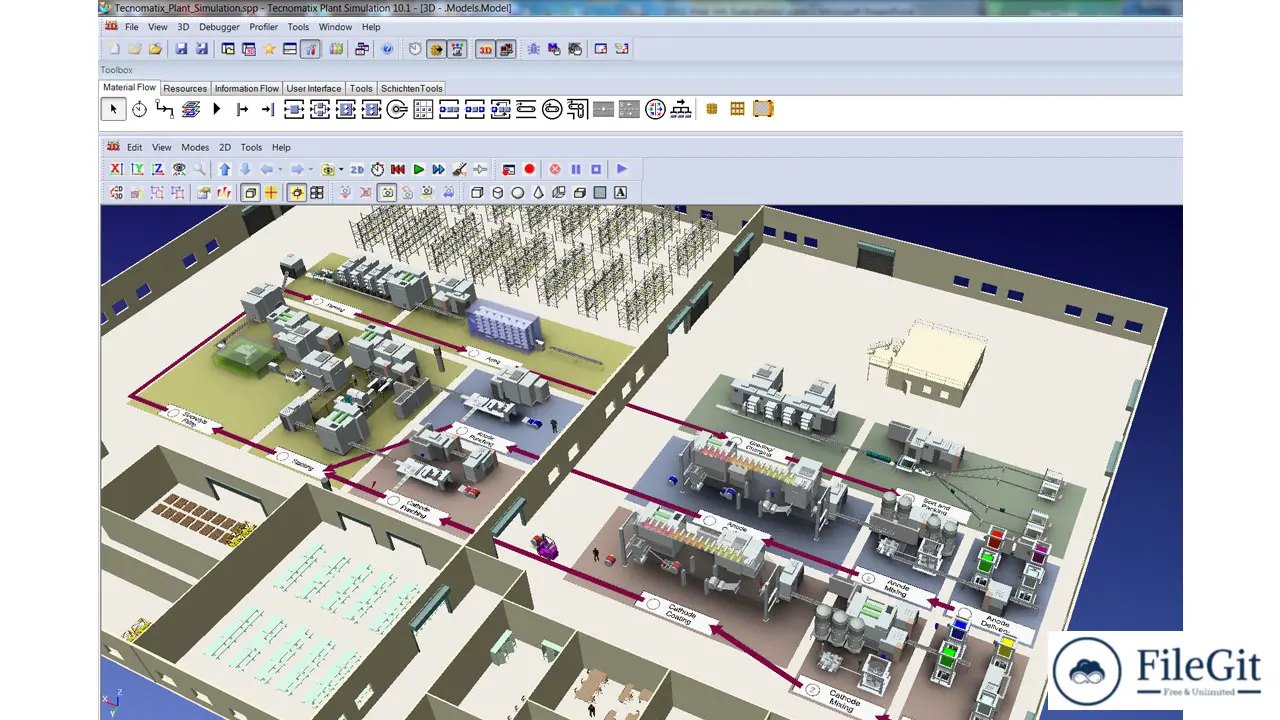Select the Store grid icon in toolbox

(x=423, y=109)
